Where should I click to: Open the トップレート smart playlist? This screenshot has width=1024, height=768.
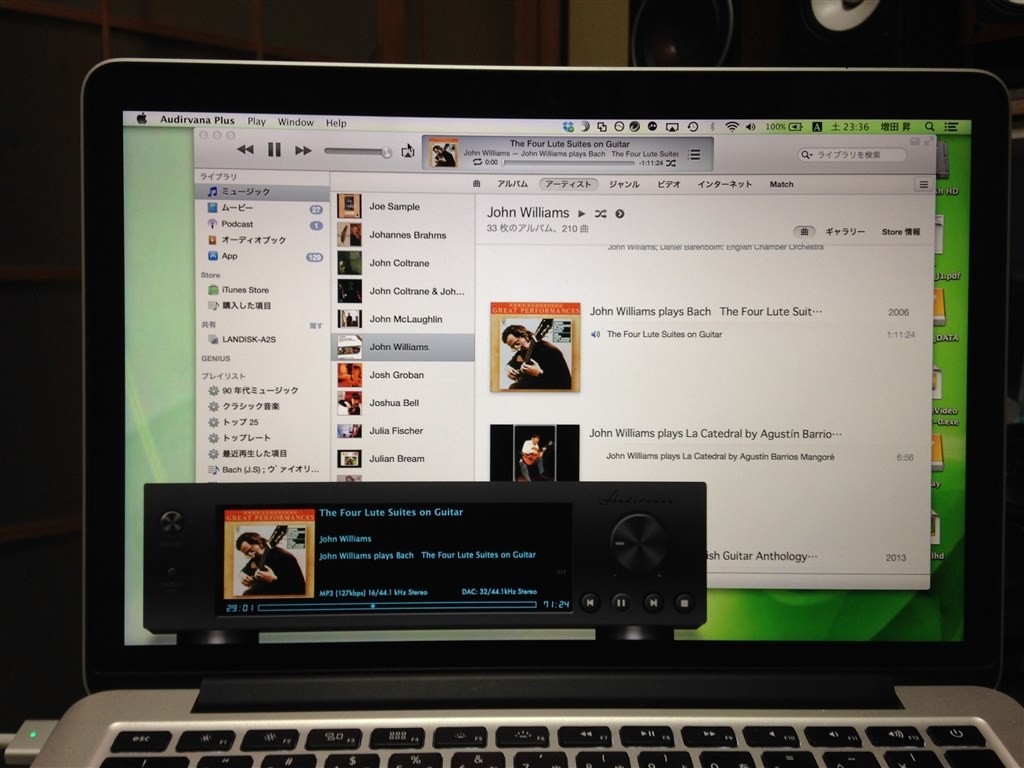[x=263, y=438]
